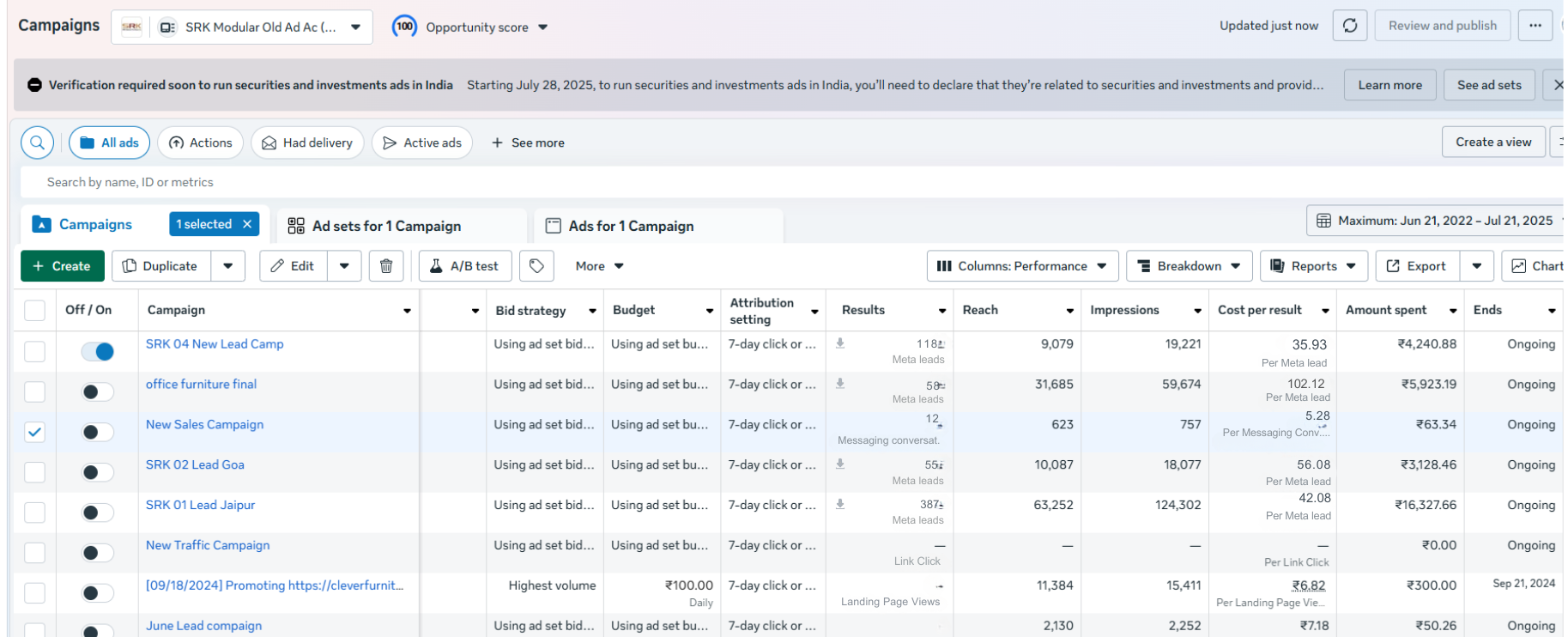Image resolution: width=1568 pixels, height=637 pixels.
Task: Switch to Ad sets for 1 Campaign tab
Action: pos(386,226)
